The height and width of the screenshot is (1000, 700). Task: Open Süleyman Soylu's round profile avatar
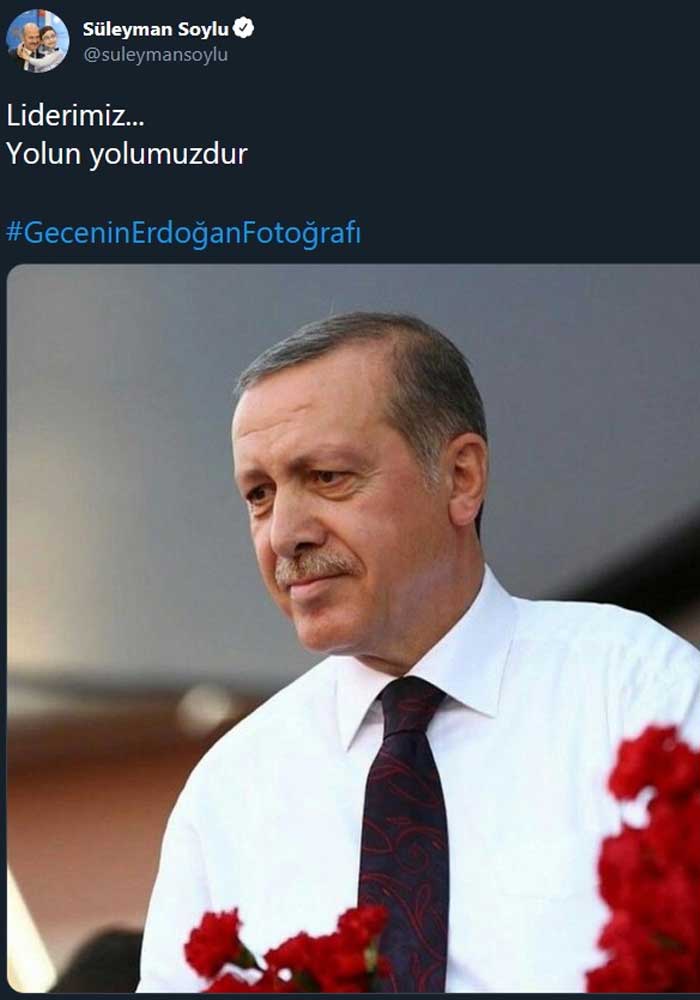click(38, 41)
